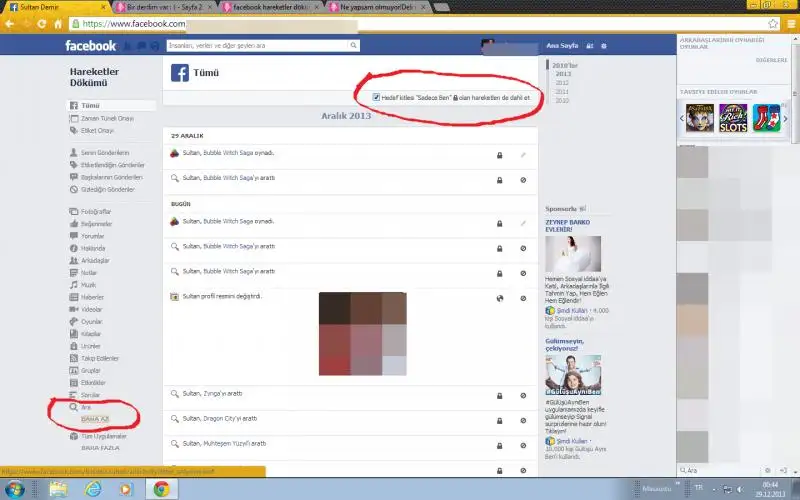Screen dimensions: 800x500
Task: Open the remove menu on the Zynga'yı arattı row
Action: click(x=523, y=396)
